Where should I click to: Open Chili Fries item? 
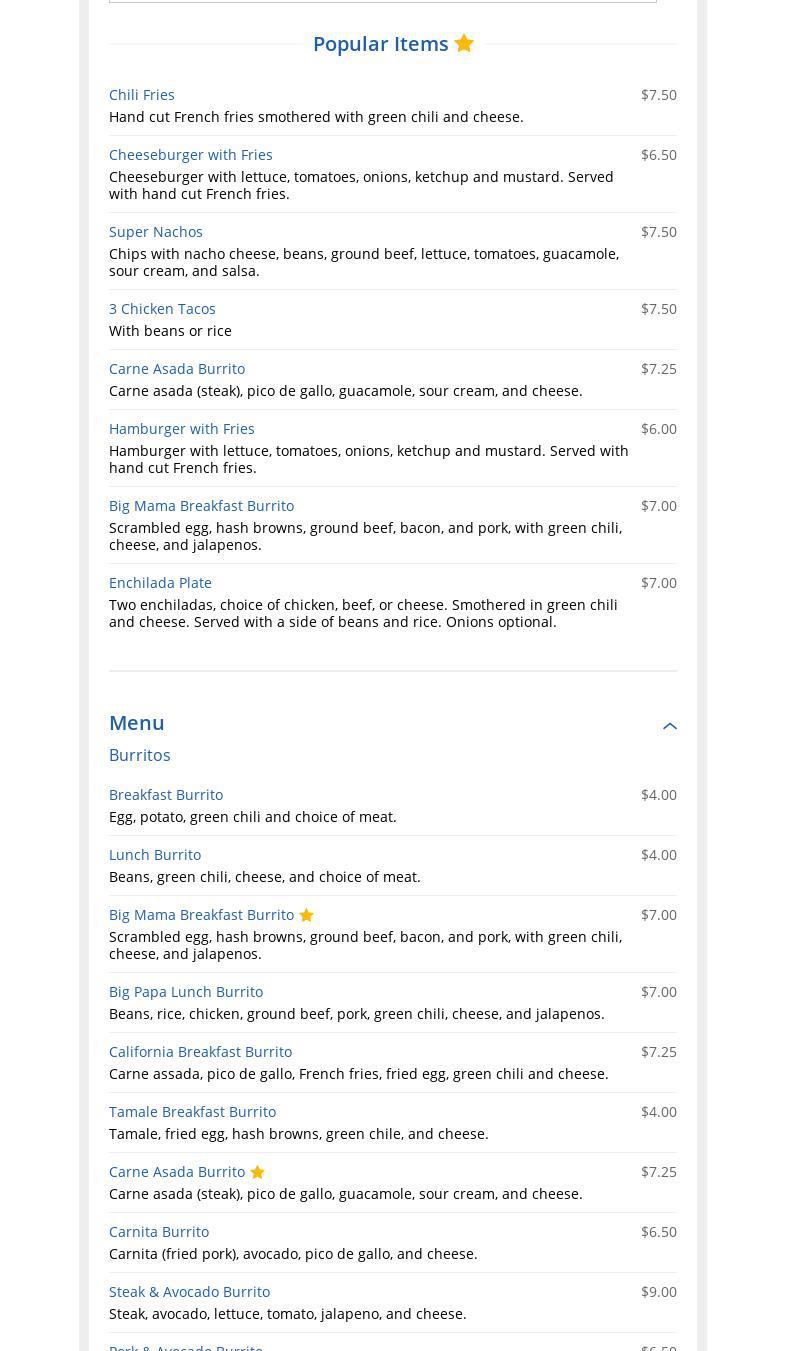(x=142, y=95)
